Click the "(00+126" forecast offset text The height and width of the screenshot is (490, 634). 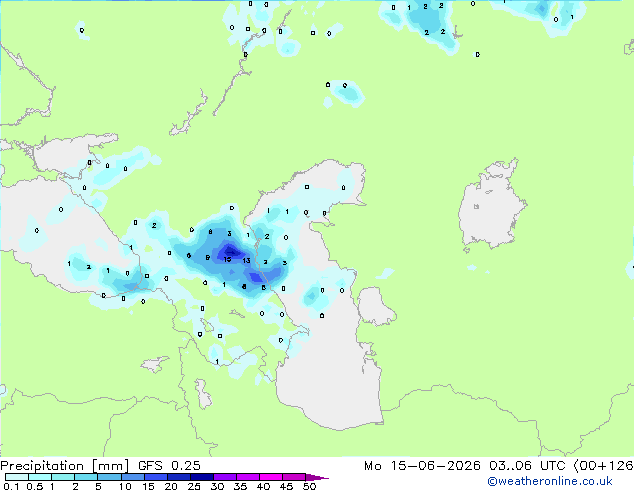(603, 466)
